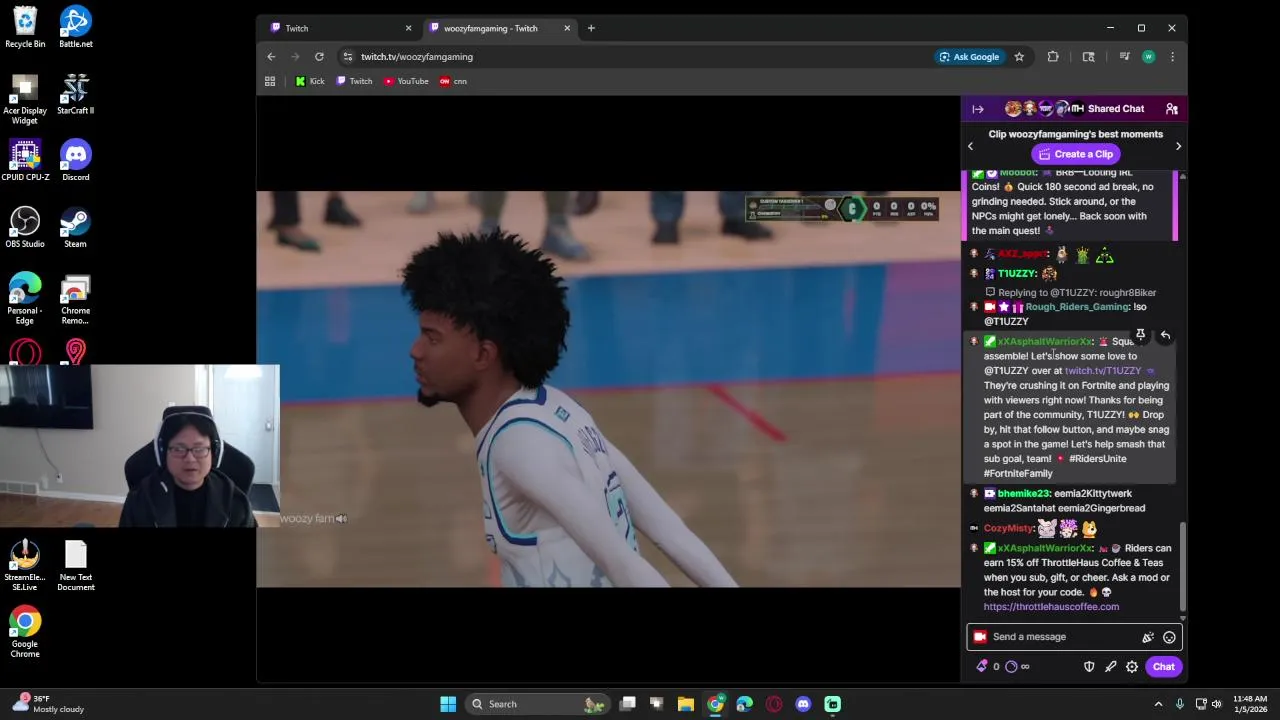
Task: View site information icon in address bar
Action: 347,57
